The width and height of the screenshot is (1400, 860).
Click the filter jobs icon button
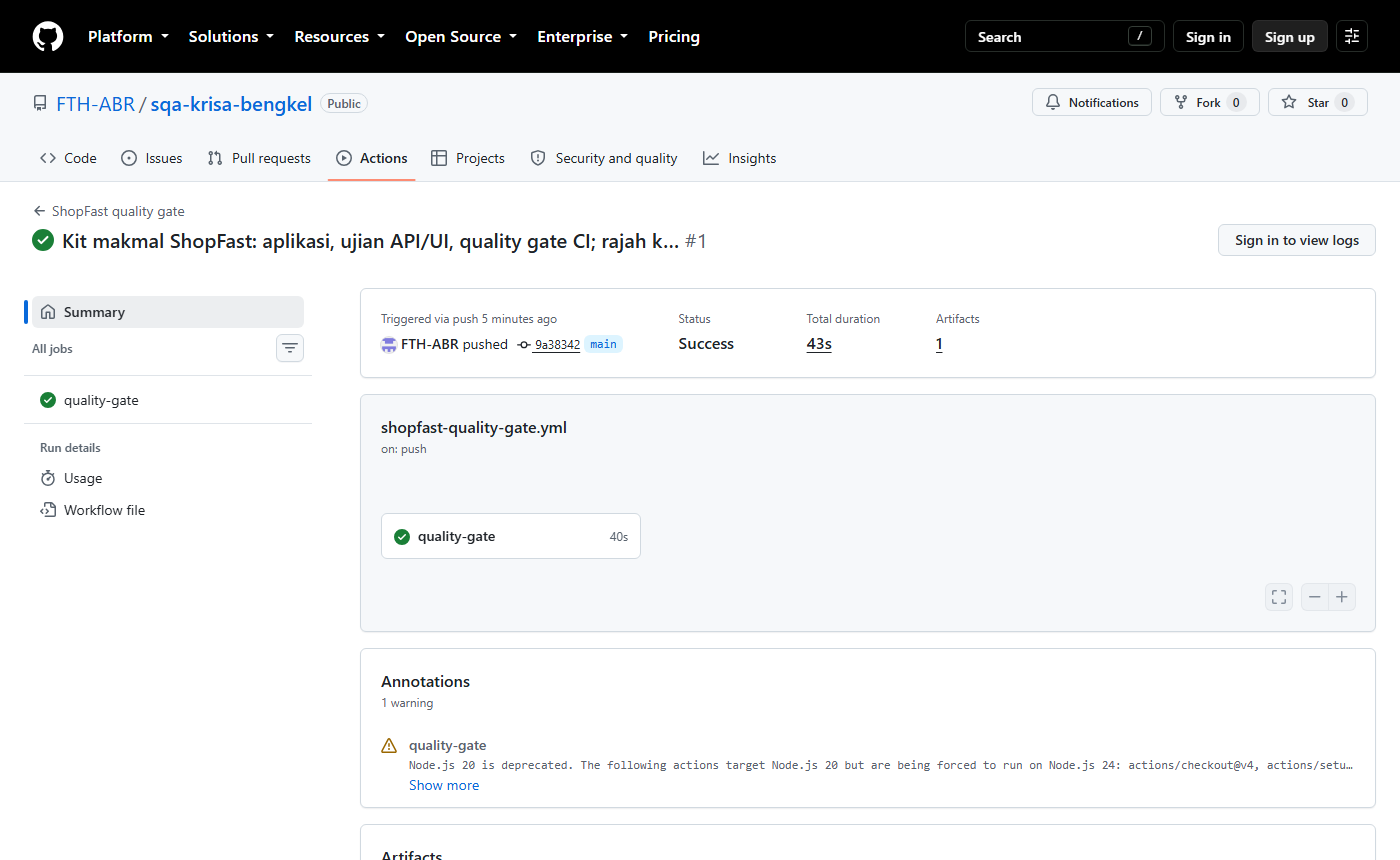290,348
